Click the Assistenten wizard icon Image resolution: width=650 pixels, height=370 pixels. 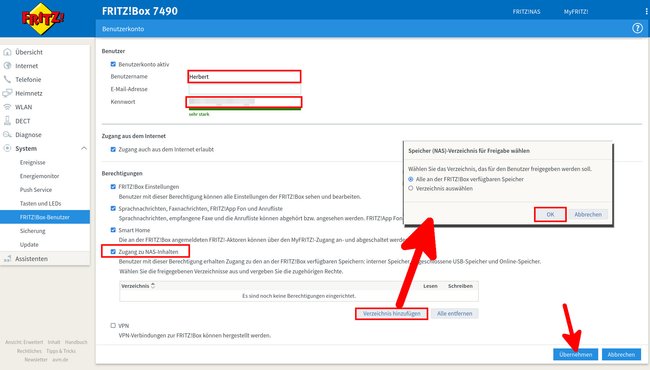coord(7,259)
